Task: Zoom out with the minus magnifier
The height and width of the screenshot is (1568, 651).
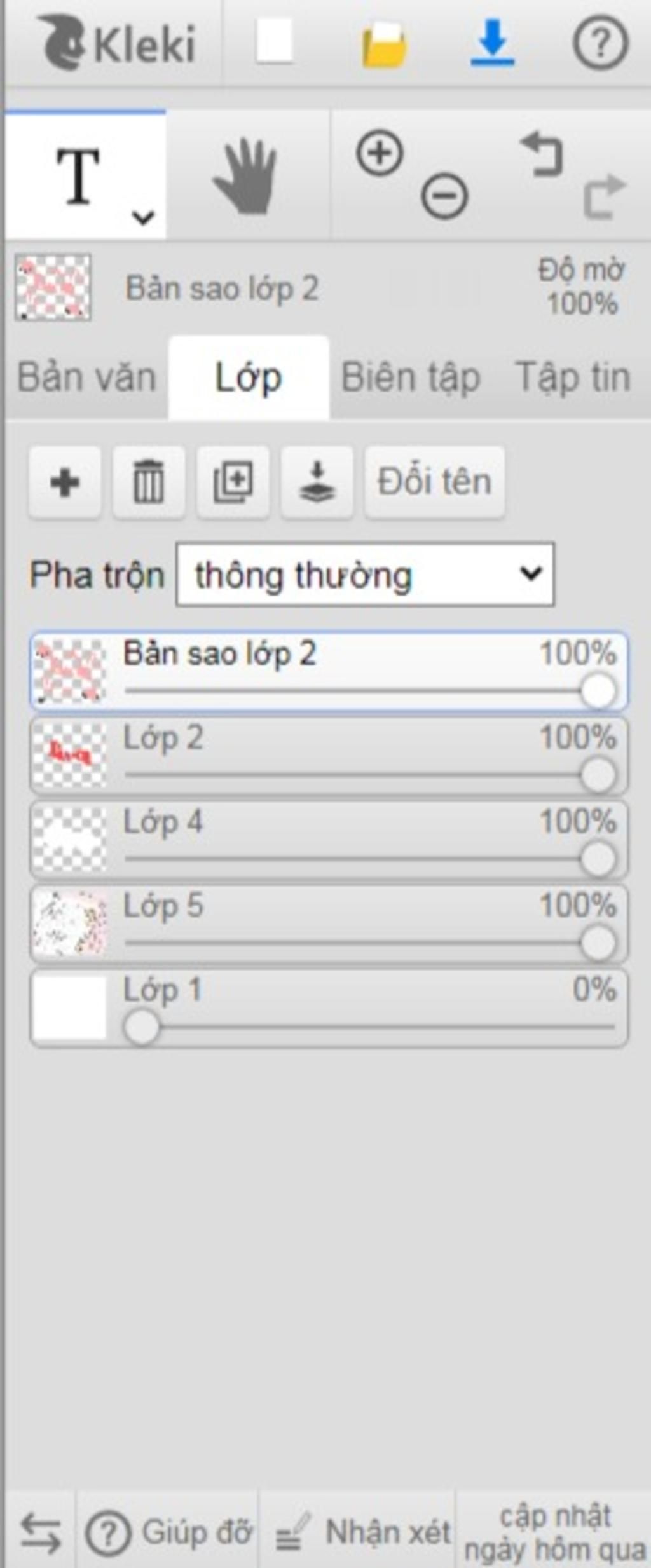Action: point(444,195)
